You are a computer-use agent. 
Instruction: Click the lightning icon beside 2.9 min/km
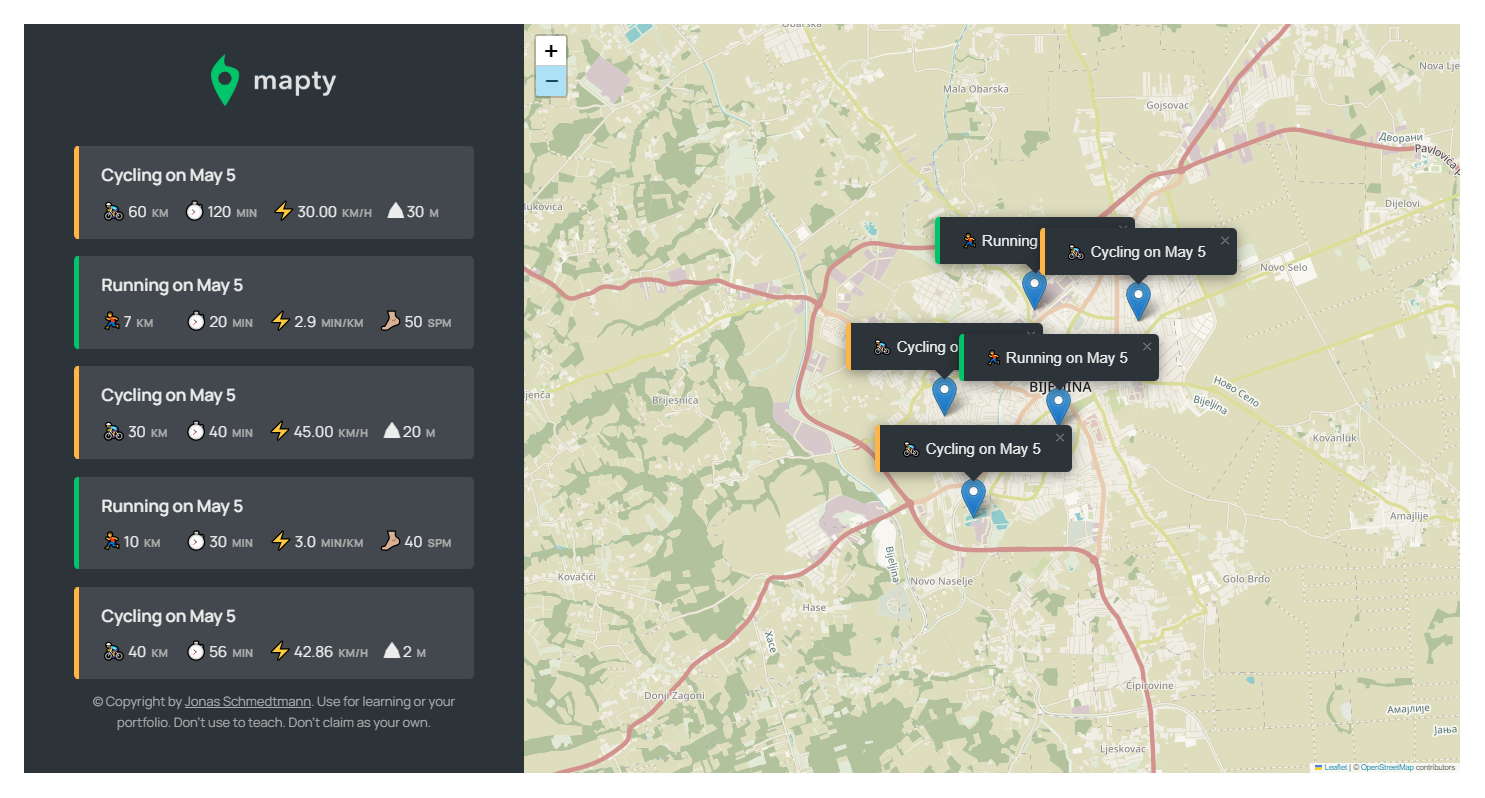(x=281, y=322)
